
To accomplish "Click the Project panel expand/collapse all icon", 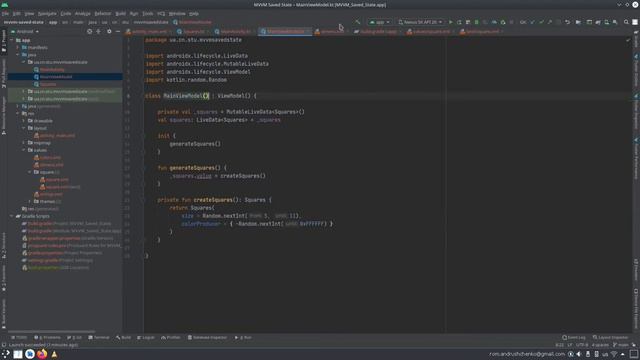I will (98, 31).
